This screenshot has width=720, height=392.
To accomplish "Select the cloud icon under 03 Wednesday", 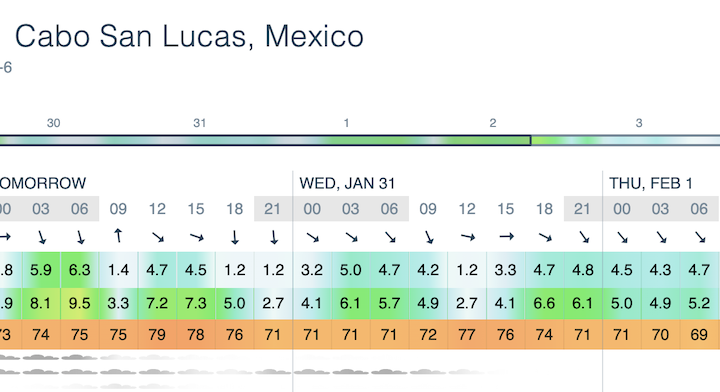I will point(350,371).
